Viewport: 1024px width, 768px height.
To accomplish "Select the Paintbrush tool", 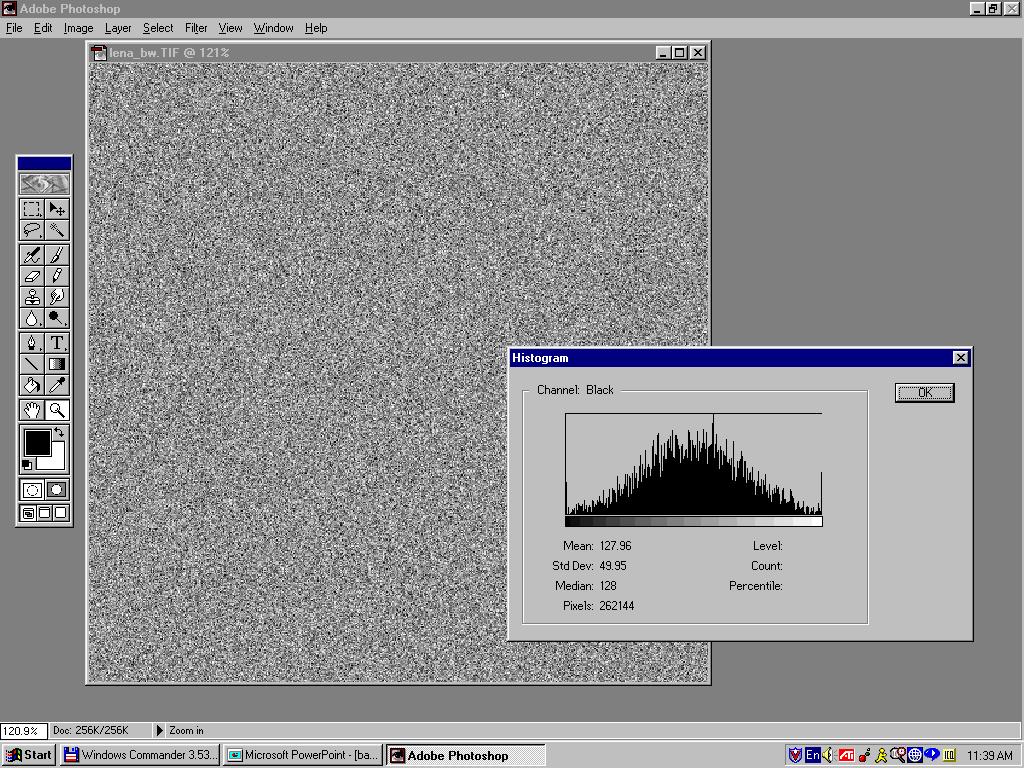I will pos(57,255).
